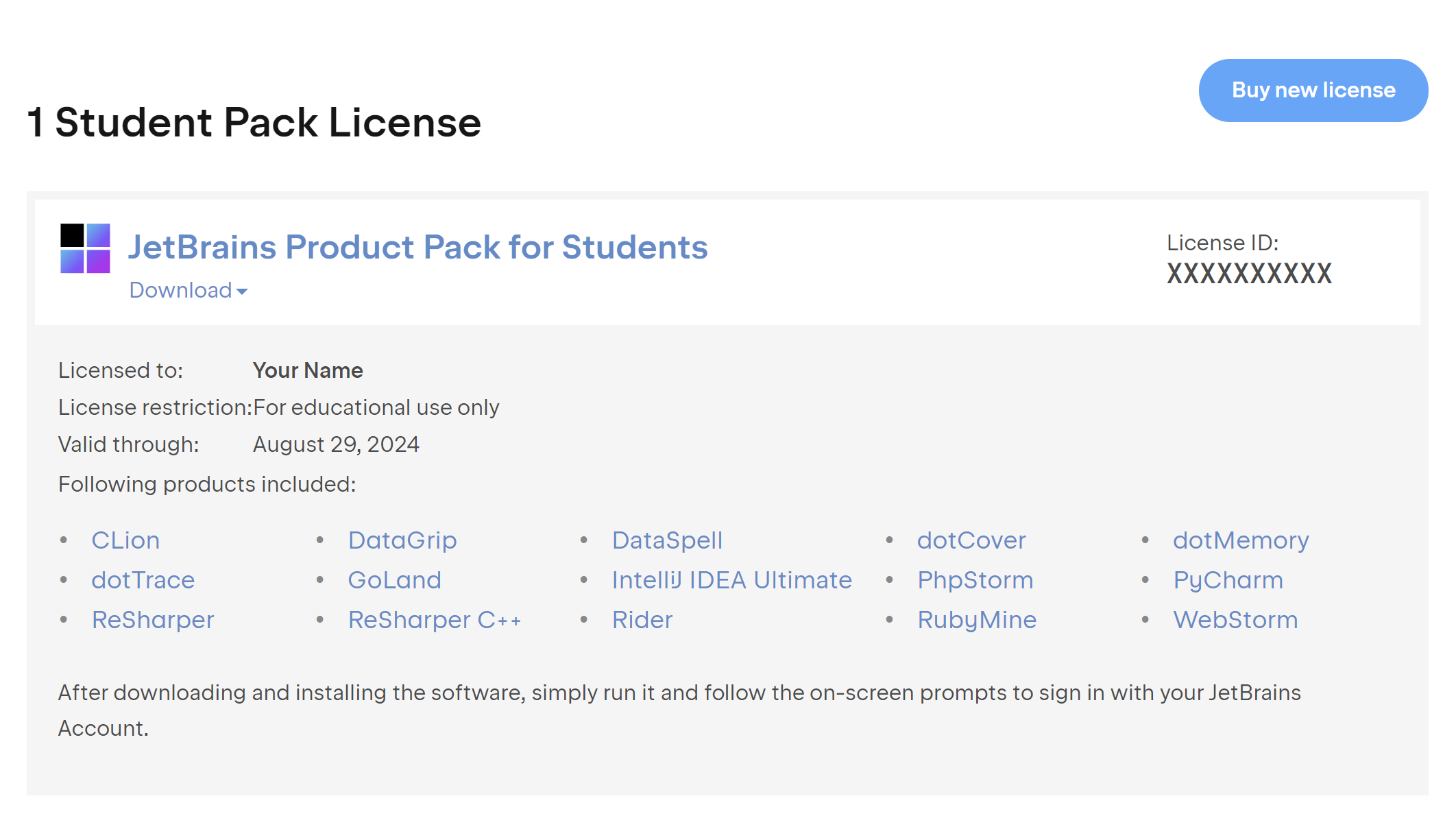Image resolution: width=1456 pixels, height=827 pixels.
Task: Open the CLion product link
Action: click(125, 540)
